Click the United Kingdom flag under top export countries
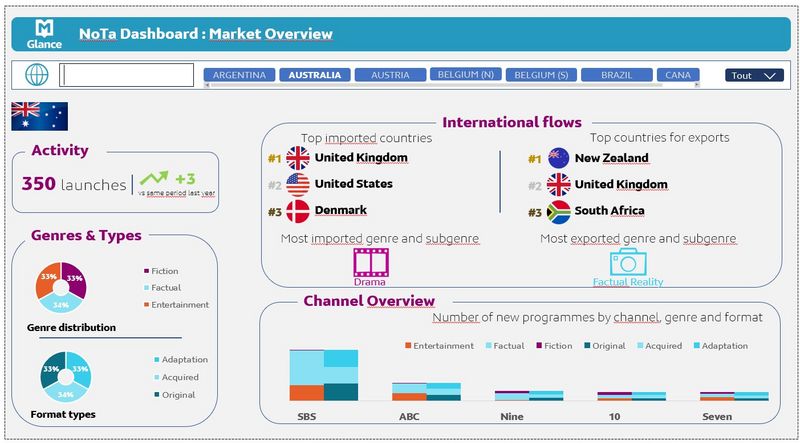 pos(558,184)
